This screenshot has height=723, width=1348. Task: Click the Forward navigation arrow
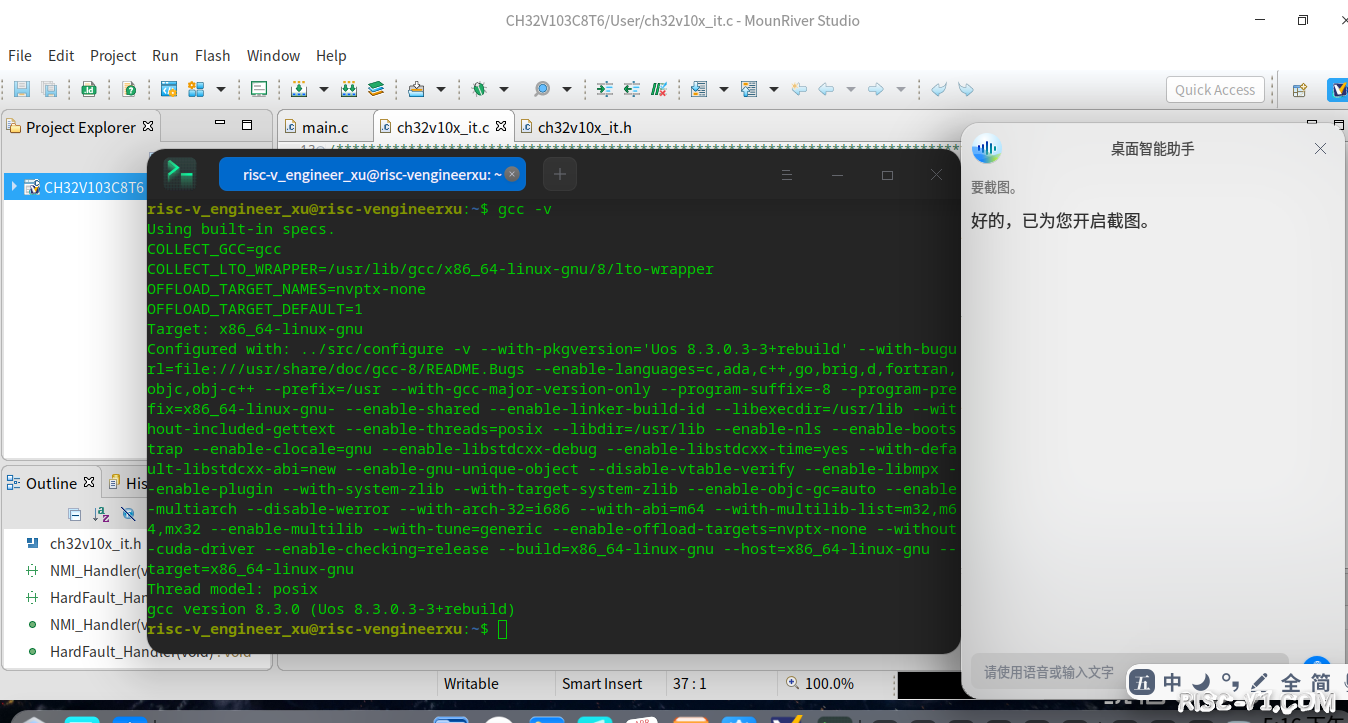(x=876, y=89)
